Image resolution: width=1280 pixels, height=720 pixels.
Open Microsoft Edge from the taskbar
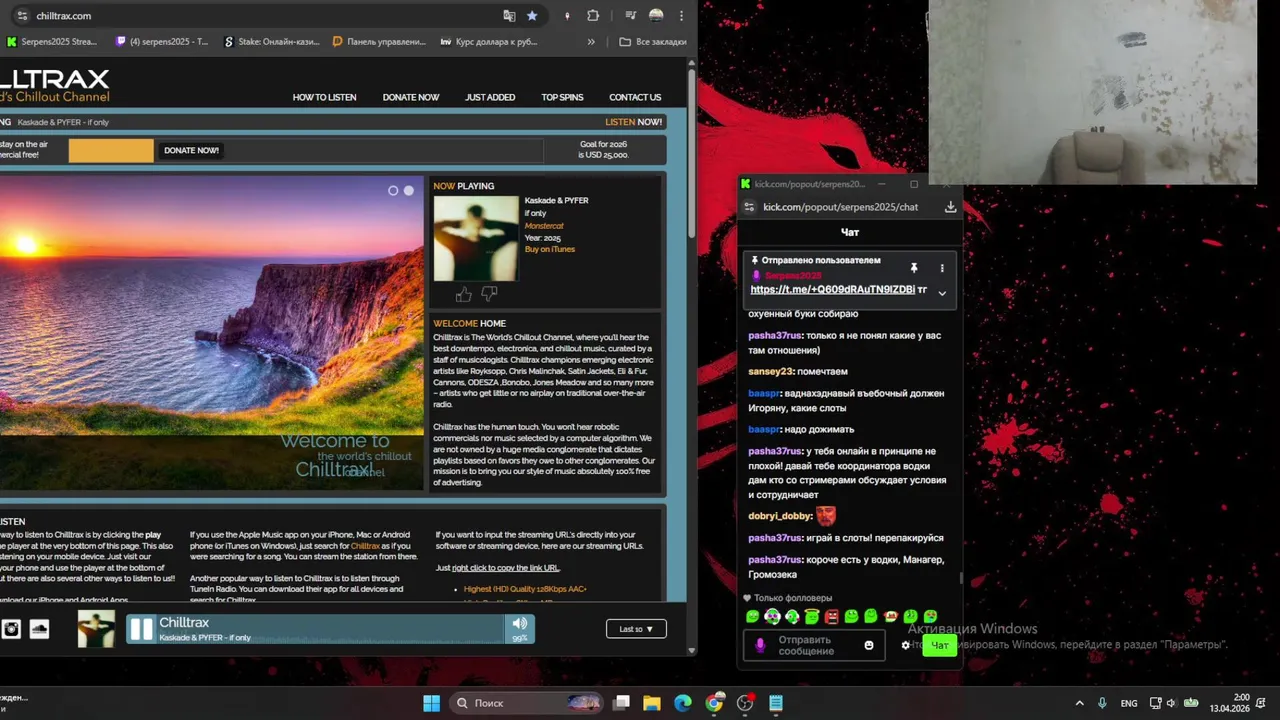(x=683, y=703)
